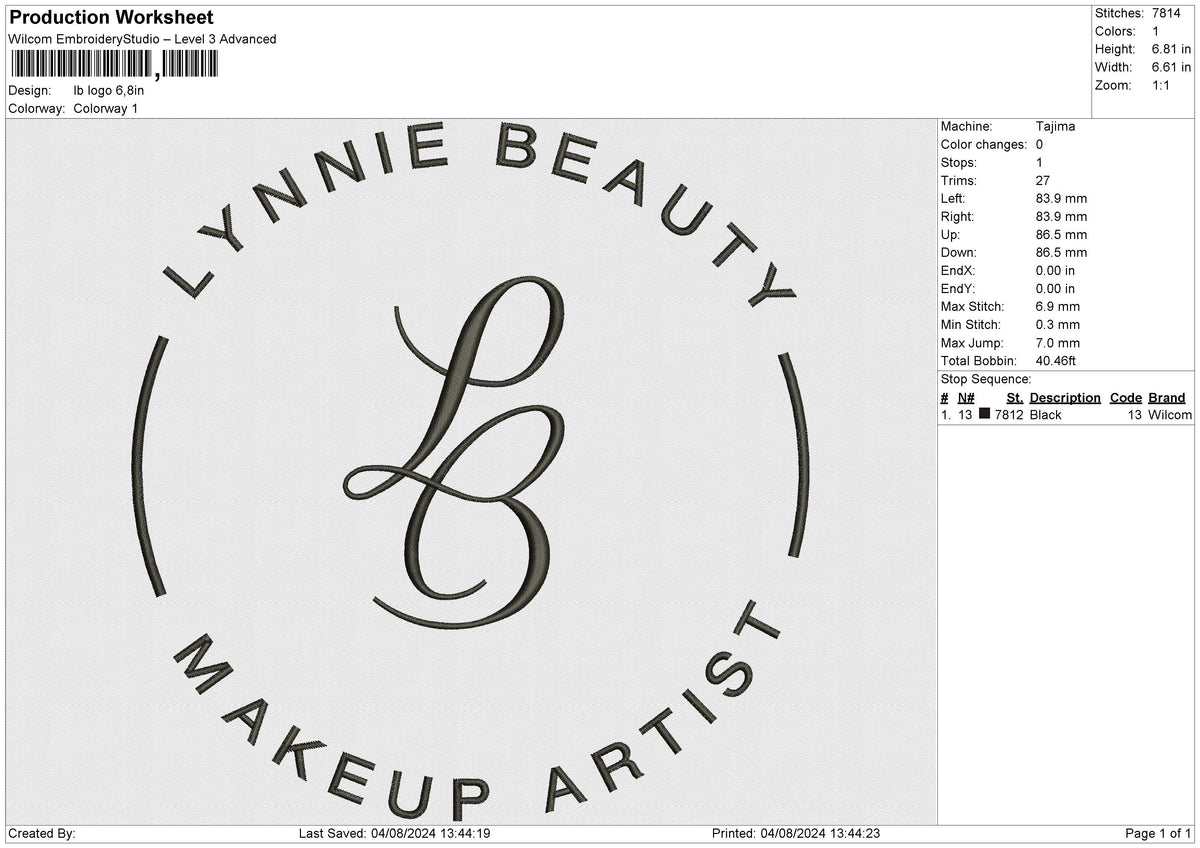Click 'Wilcom EmbroideryStudio – Level 3 Advanced' text
The image size is (1200, 848).
pyautogui.click(x=142, y=39)
